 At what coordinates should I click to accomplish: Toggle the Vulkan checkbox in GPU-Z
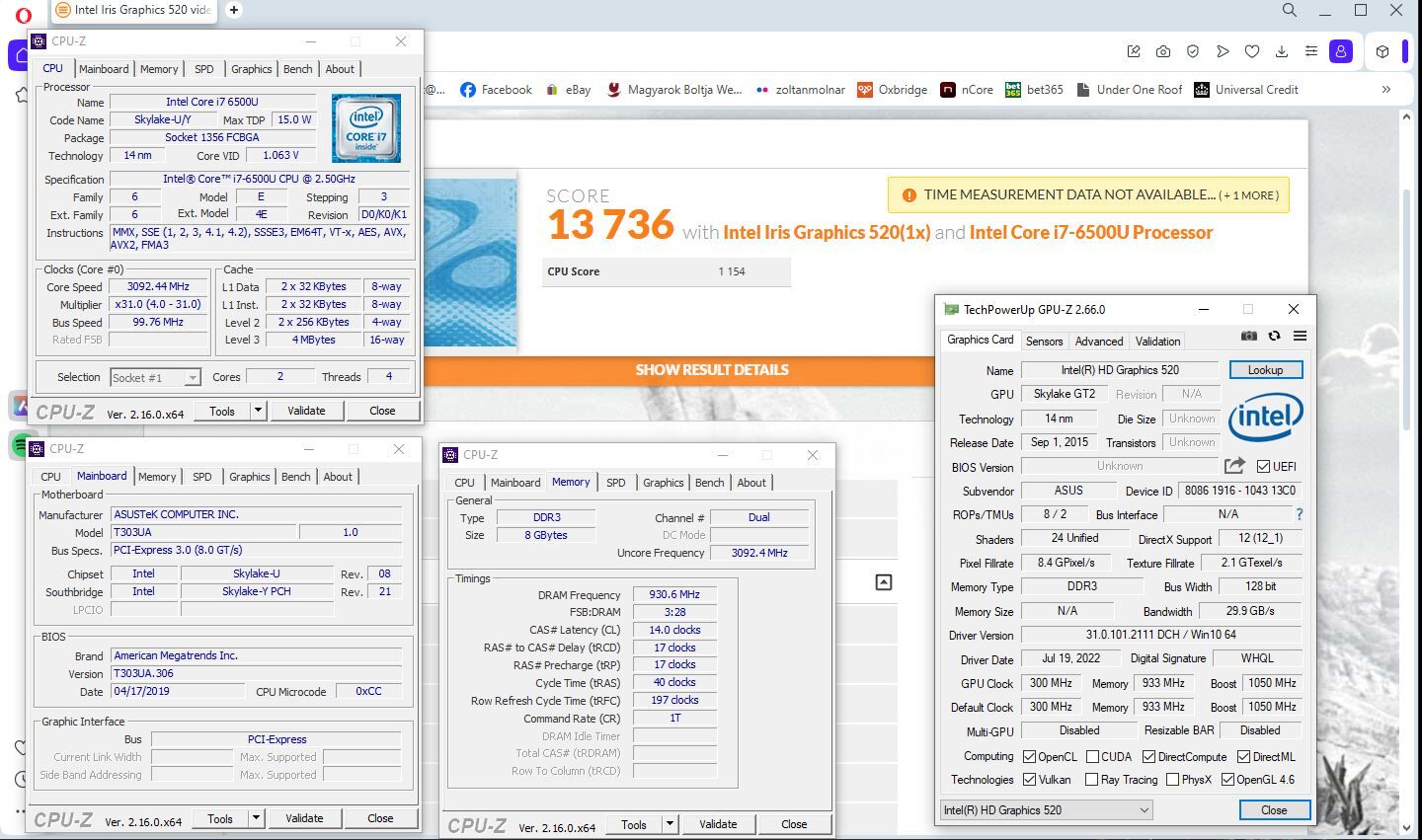click(1030, 780)
